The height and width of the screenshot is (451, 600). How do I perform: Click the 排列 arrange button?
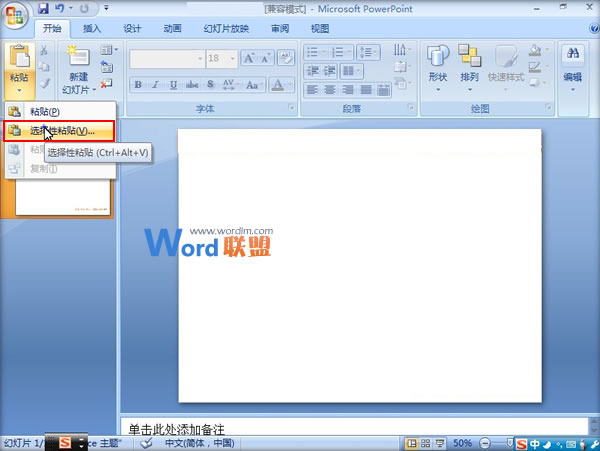click(470, 68)
